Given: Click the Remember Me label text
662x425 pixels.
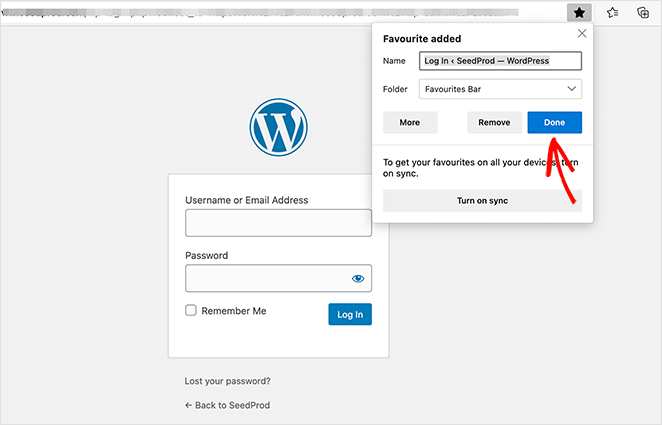Looking at the screenshot, I should click(234, 311).
